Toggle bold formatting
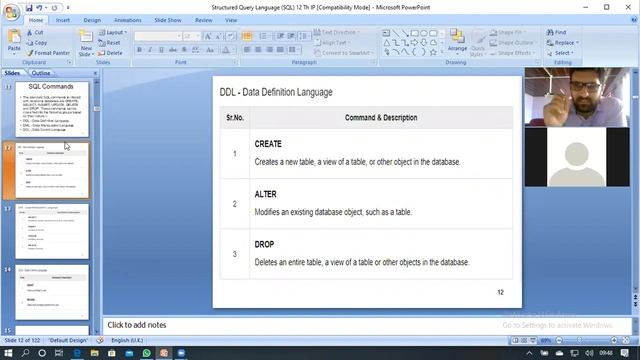The image size is (640, 360). tap(140, 50)
